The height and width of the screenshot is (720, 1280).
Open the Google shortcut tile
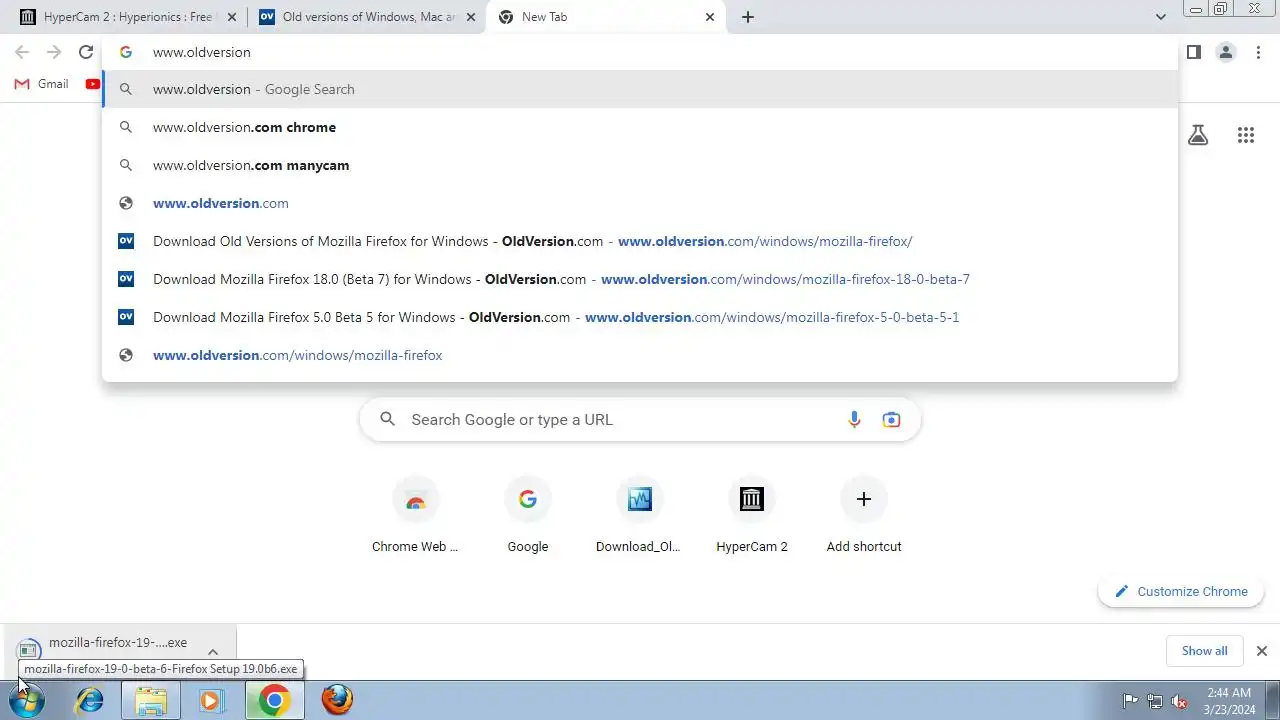point(528,514)
